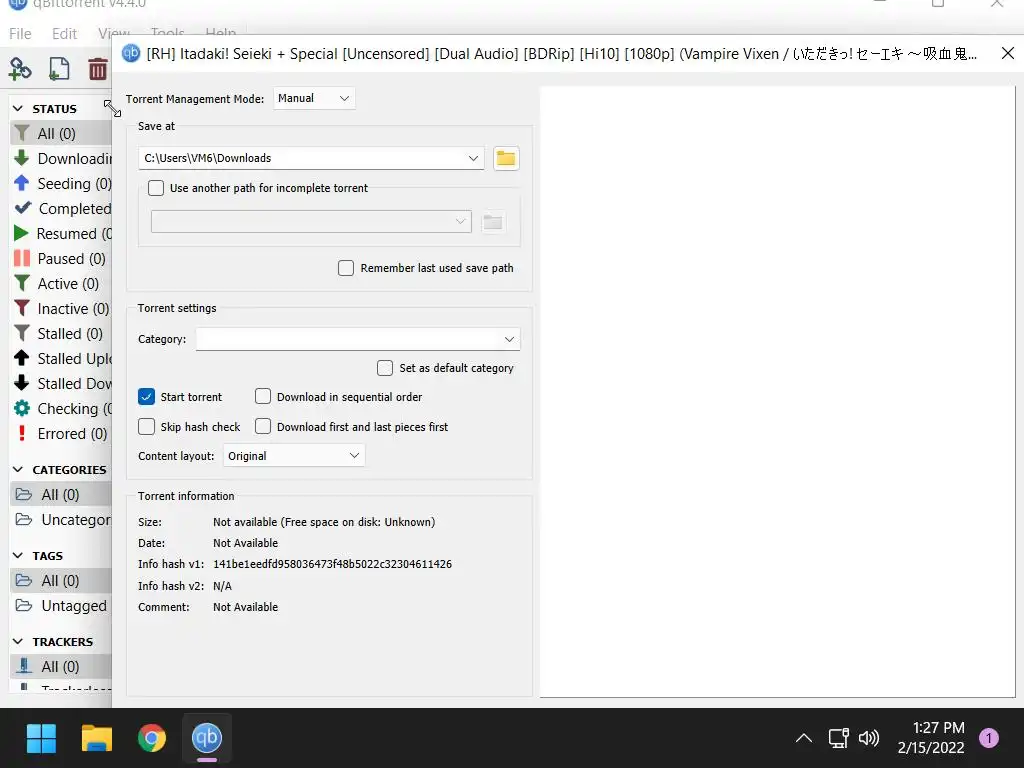Click the red delete torrent trash icon
Screen dimensions: 1024x768
(x=97, y=69)
